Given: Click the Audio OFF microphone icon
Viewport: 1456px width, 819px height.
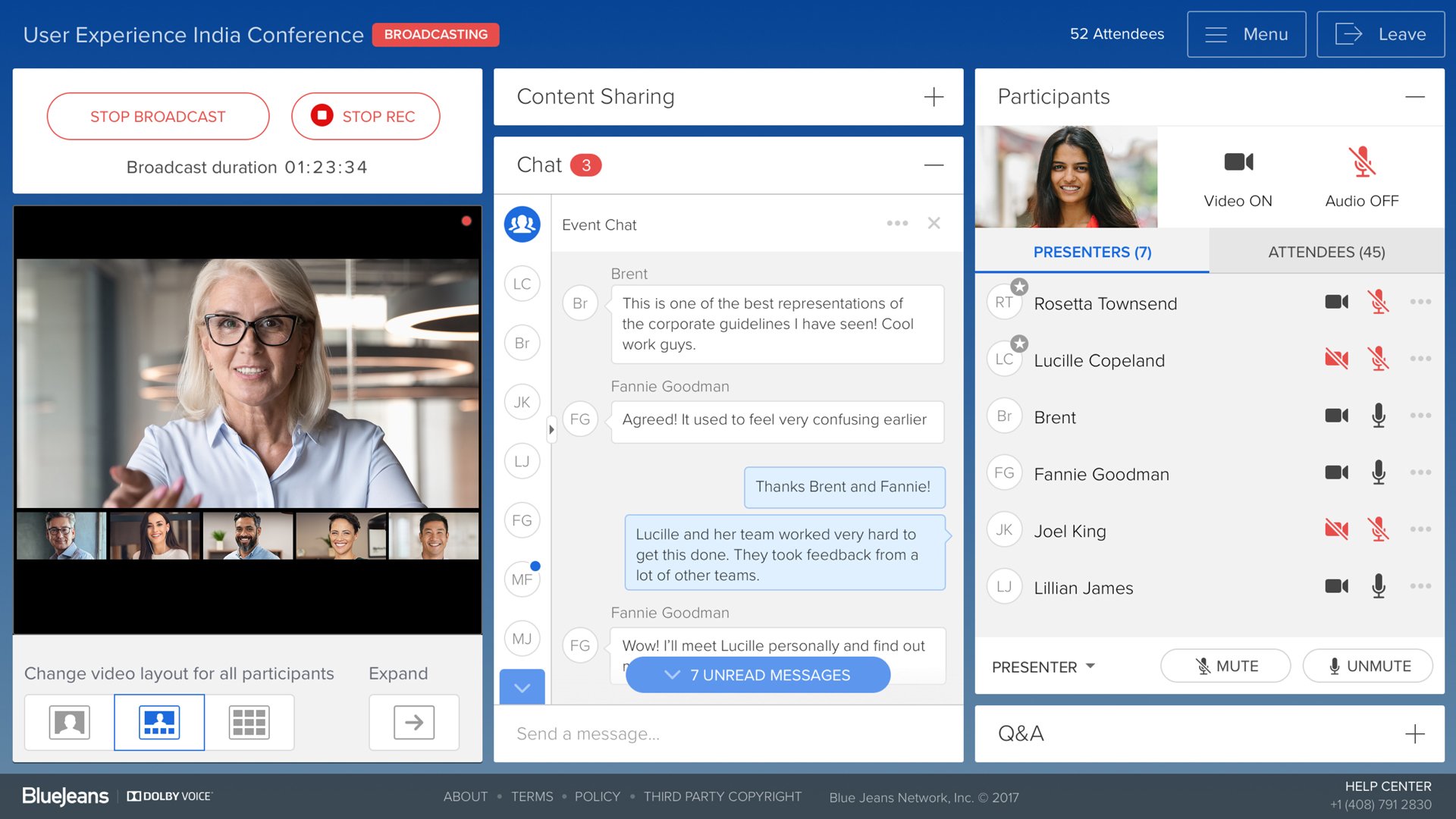Looking at the screenshot, I should [1361, 162].
